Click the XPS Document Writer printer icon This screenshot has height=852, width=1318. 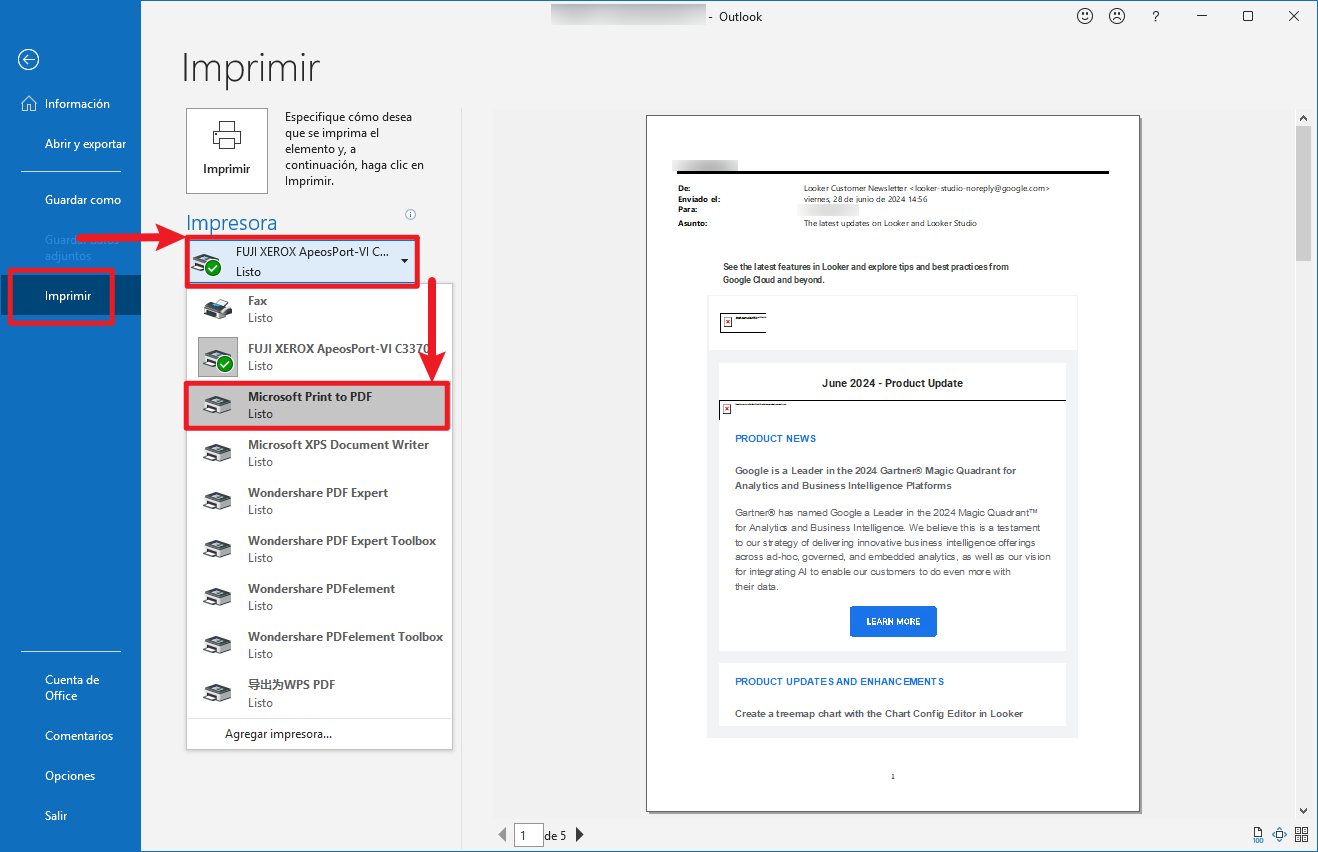217,453
